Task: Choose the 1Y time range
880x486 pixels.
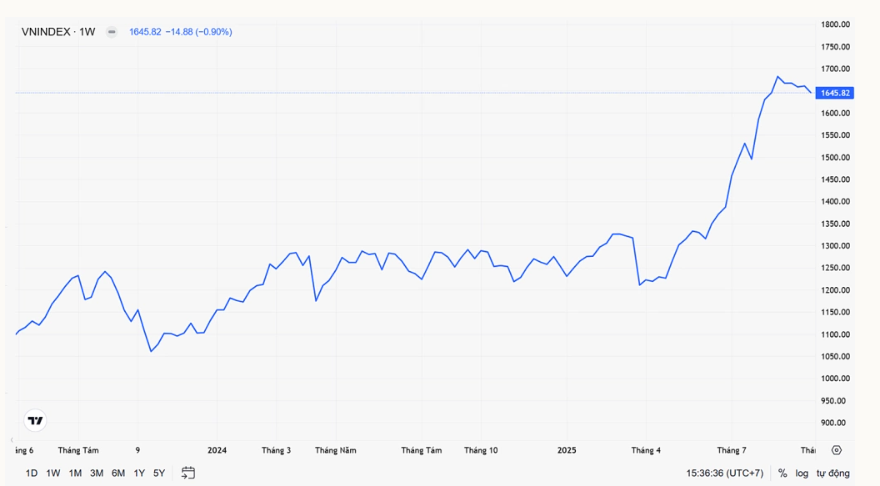Action: tap(139, 473)
